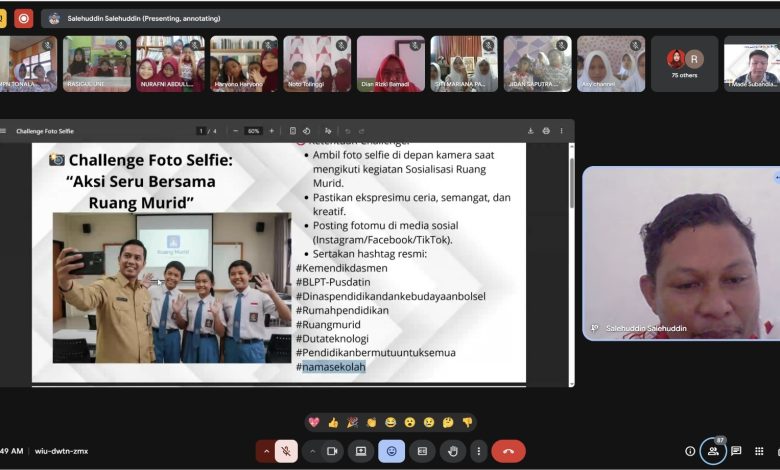780x470 pixels.
Task: Open video settings arrow beside camera
Action: (x=312, y=451)
